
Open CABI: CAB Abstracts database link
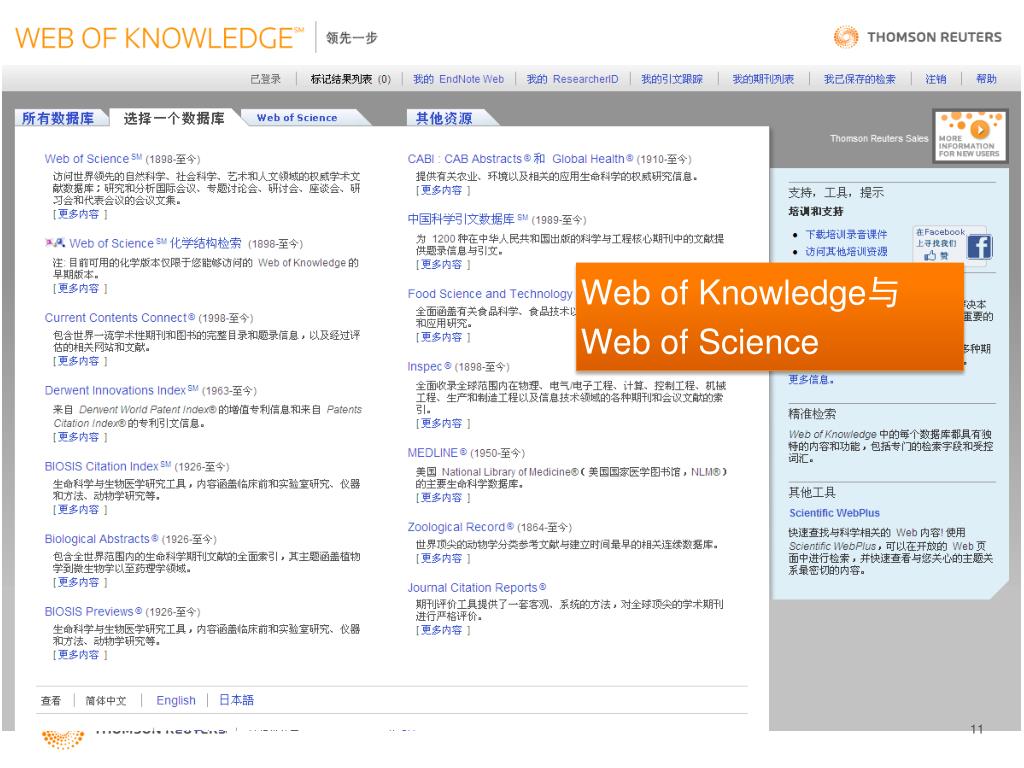(x=520, y=159)
